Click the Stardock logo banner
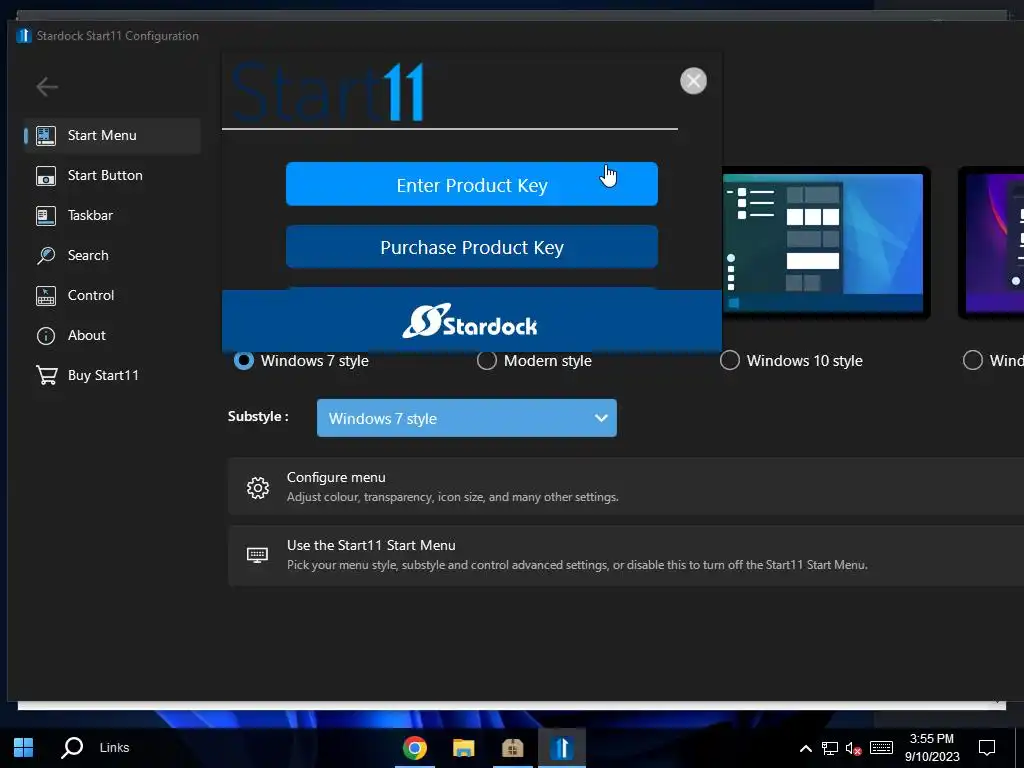Screen dimensions: 1024x768 472,321
